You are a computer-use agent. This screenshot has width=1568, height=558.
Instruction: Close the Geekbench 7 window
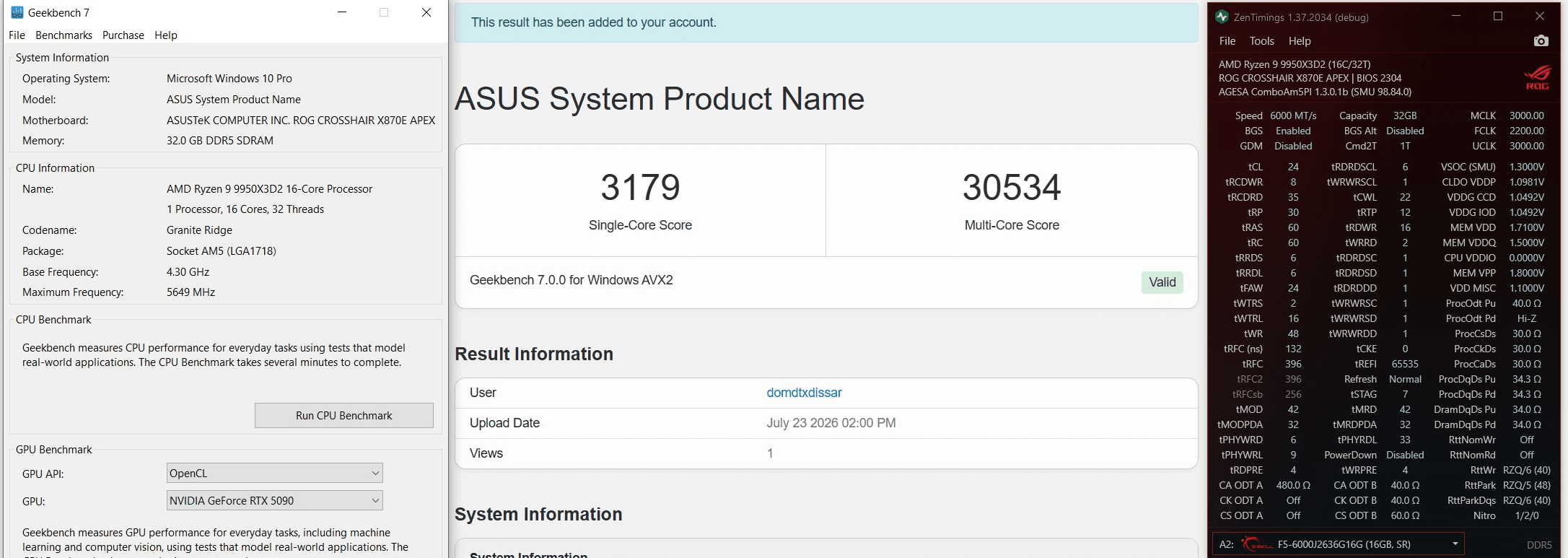pos(426,12)
